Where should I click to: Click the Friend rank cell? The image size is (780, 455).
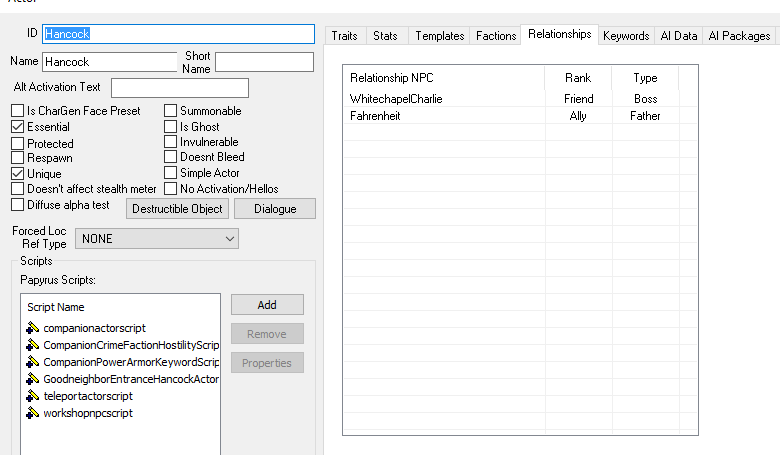pyautogui.click(x=579, y=99)
